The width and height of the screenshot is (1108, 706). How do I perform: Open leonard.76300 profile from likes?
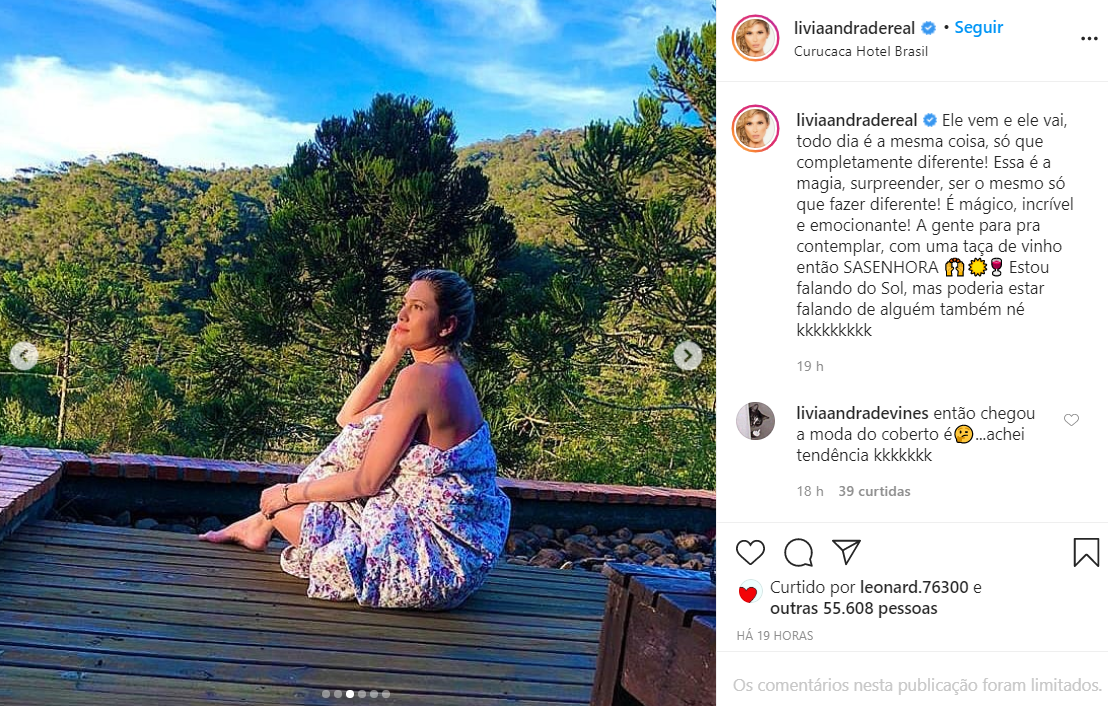(x=914, y=587)
